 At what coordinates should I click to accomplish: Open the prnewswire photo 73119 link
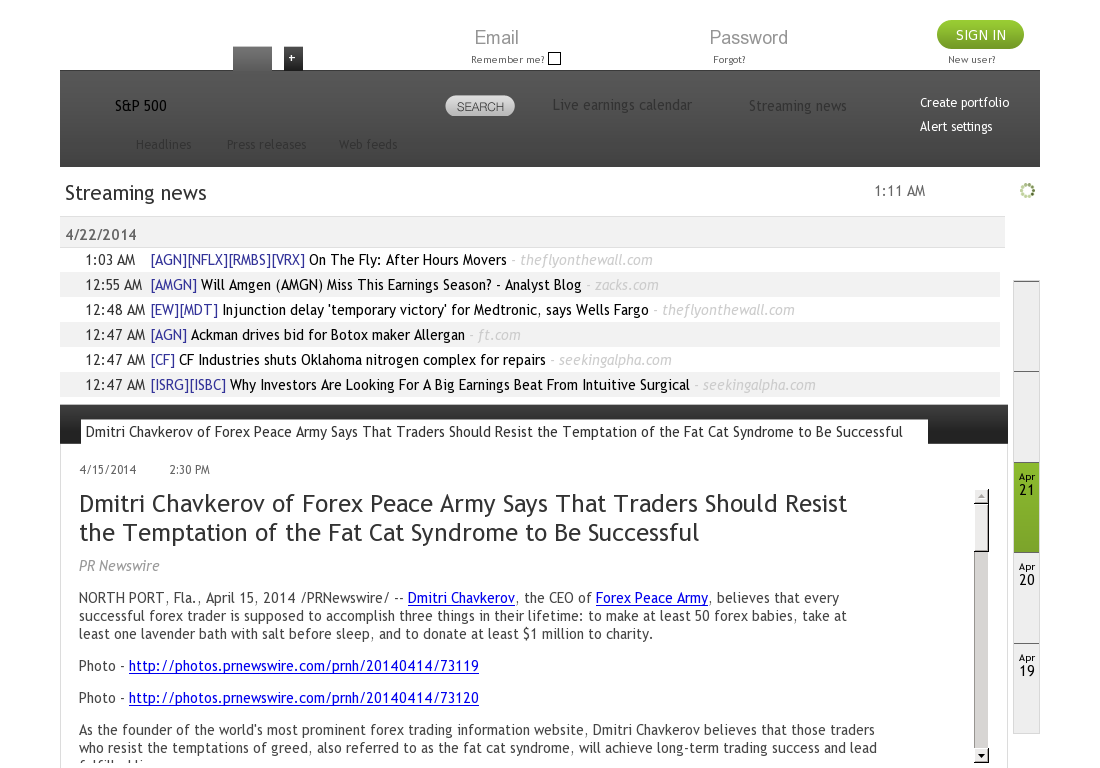[304, 666]
